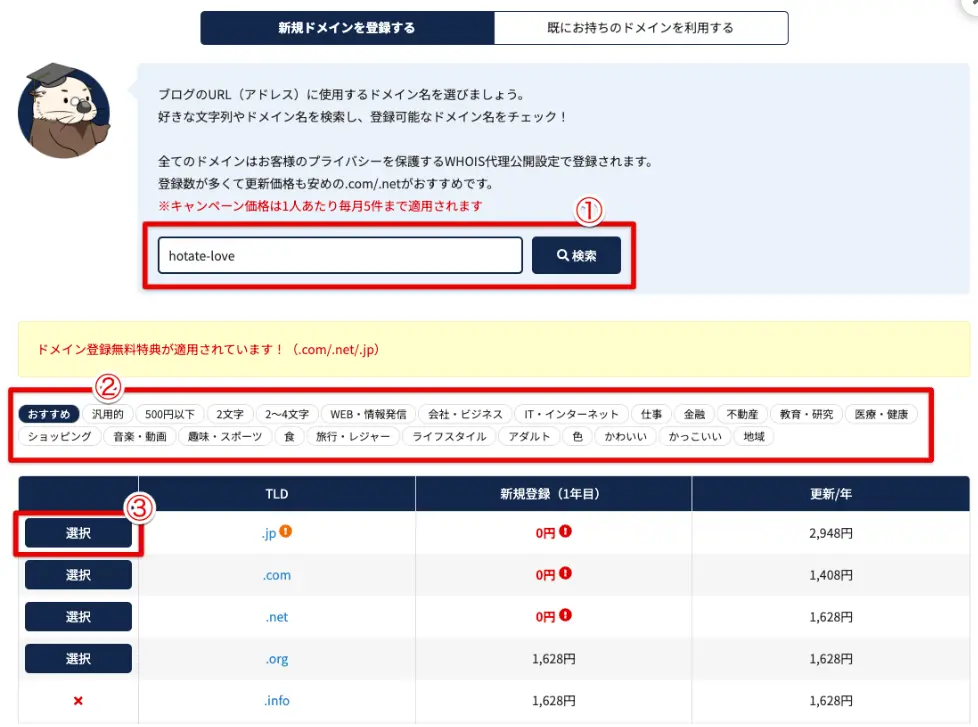Click the × mark on the .info row
The image size is (978, 727).
[77, 700]
